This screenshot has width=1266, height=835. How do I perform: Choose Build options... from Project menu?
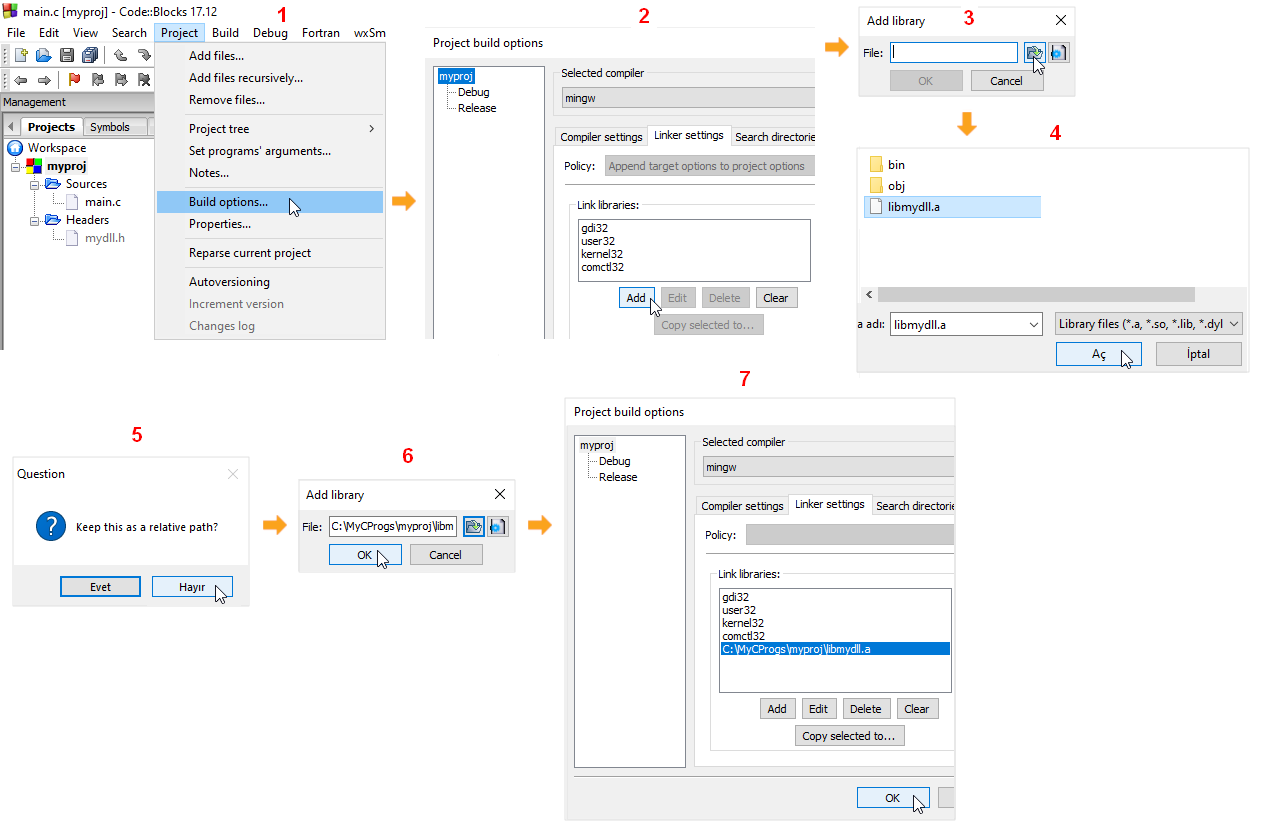tap(270, 202)
